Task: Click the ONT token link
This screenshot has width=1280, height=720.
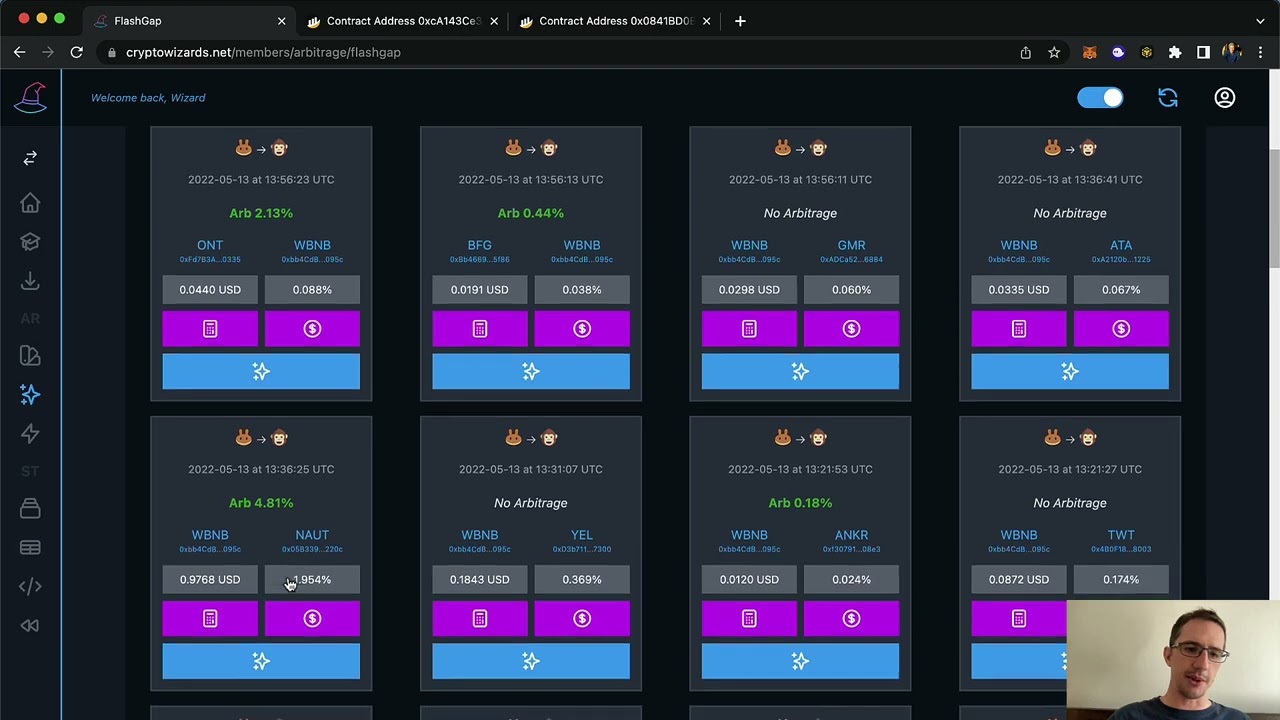Action: click(210, 245)
